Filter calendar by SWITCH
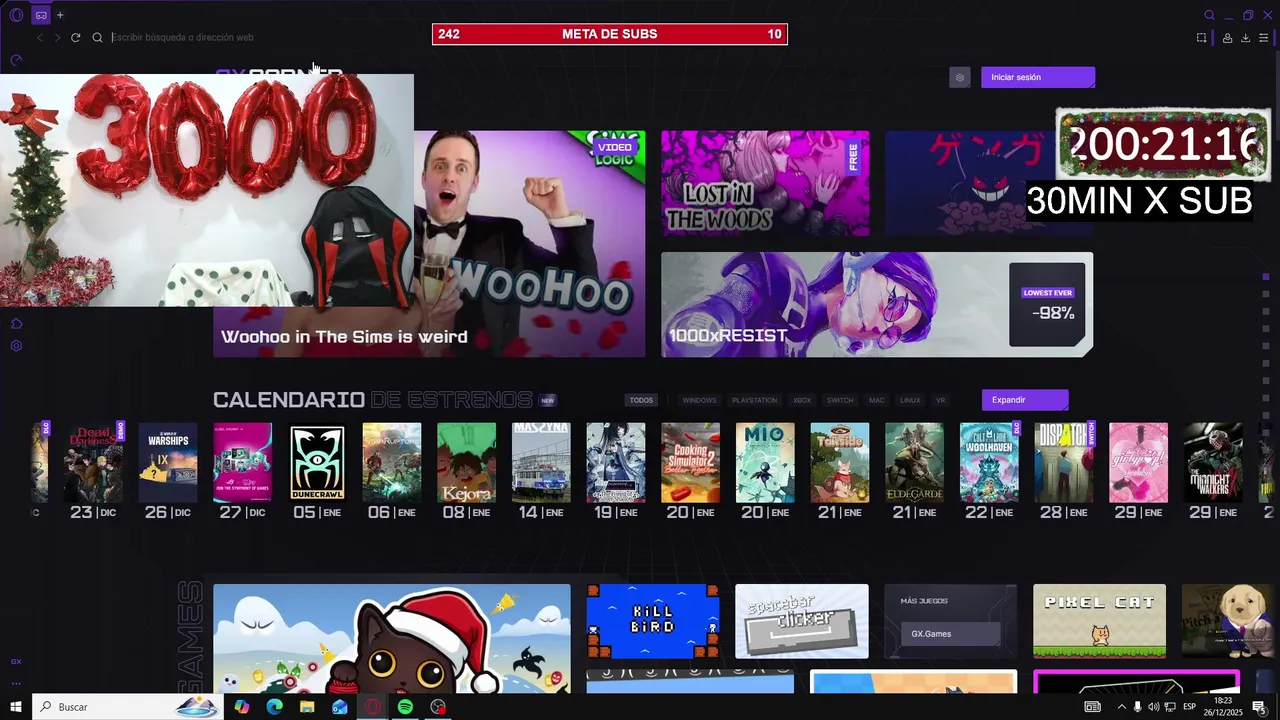 pyautogui.click(x=840, y=400)
